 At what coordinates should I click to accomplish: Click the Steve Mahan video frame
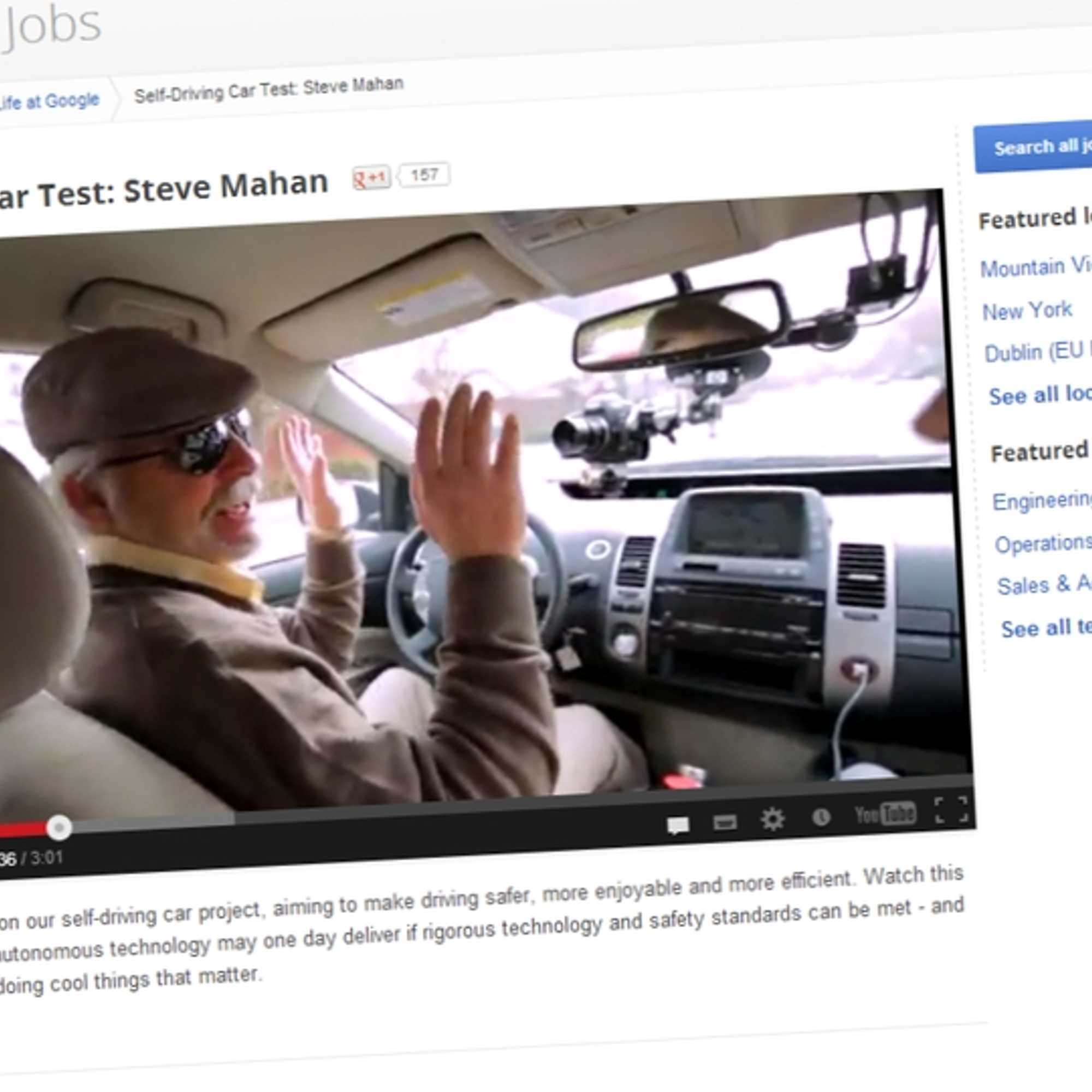480,503
